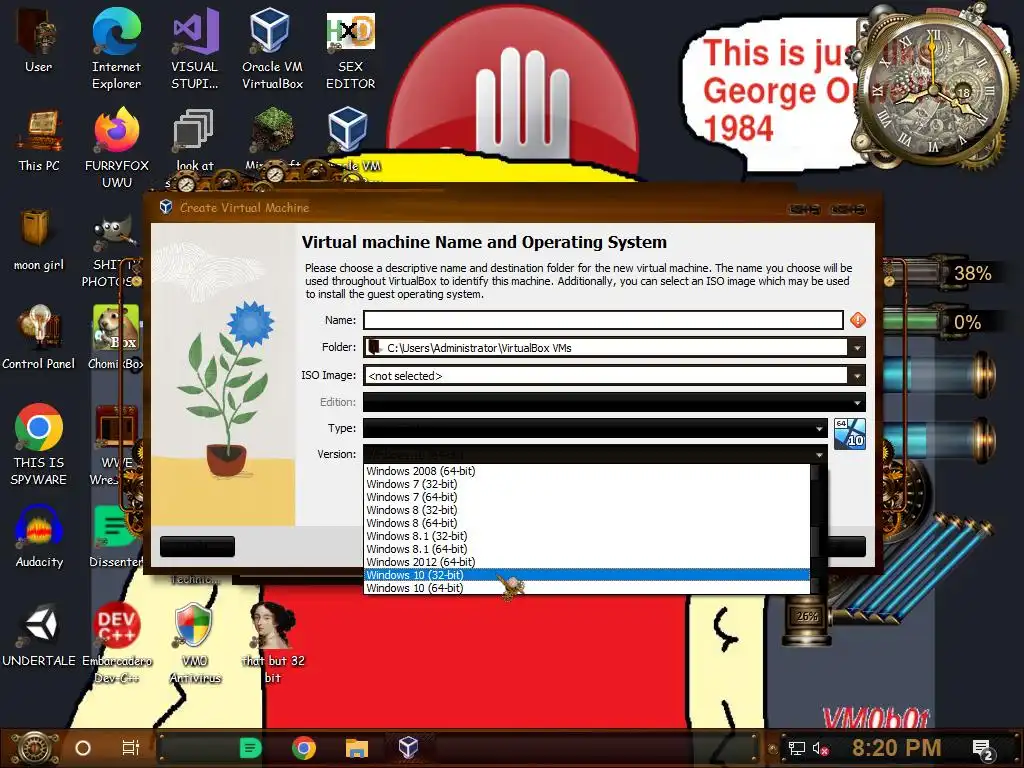Open the Type dropdown
This screenshot has height=768, width=1024.
point(595,428)
